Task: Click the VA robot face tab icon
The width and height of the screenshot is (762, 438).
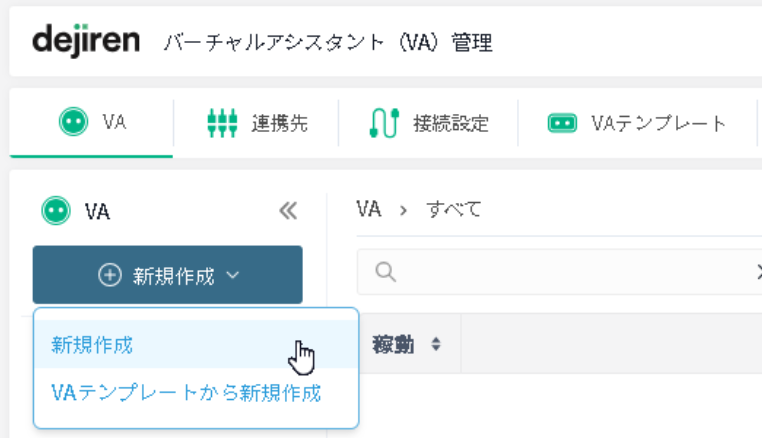Action: pos(73,122)
